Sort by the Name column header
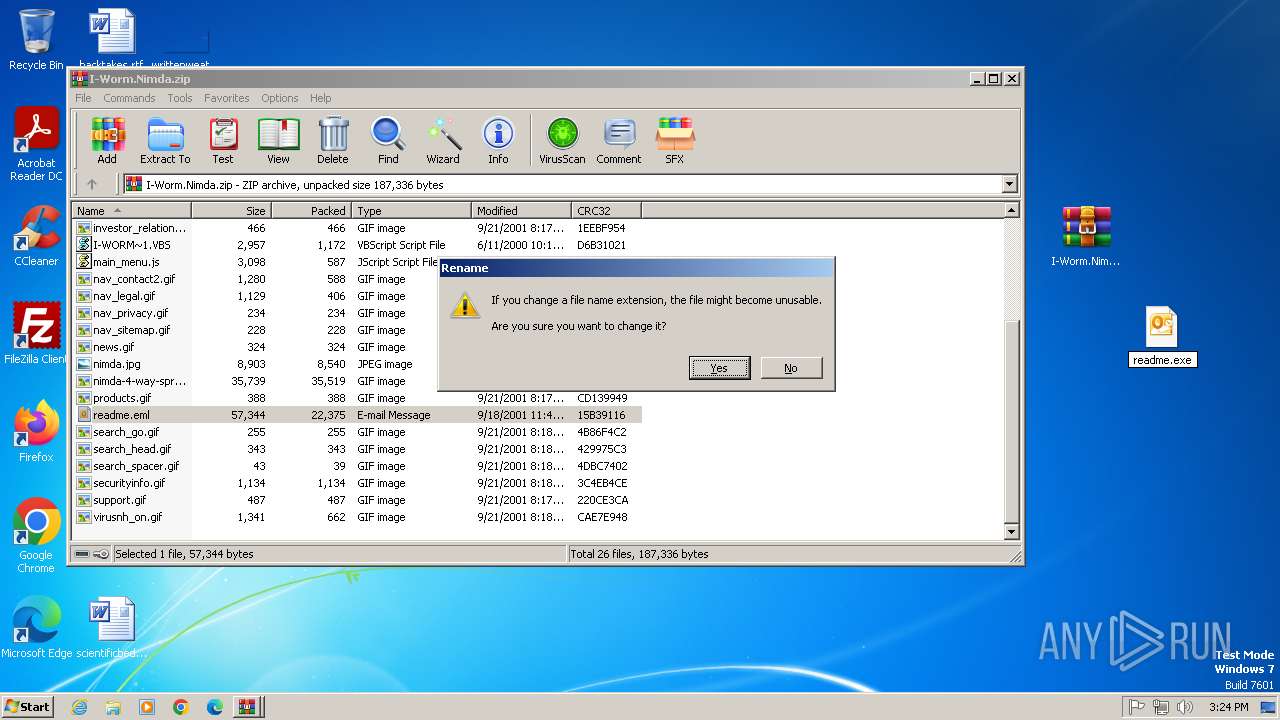Image resolution: width=1280 pixels, height=720 pixels. (x=131, y=211)
